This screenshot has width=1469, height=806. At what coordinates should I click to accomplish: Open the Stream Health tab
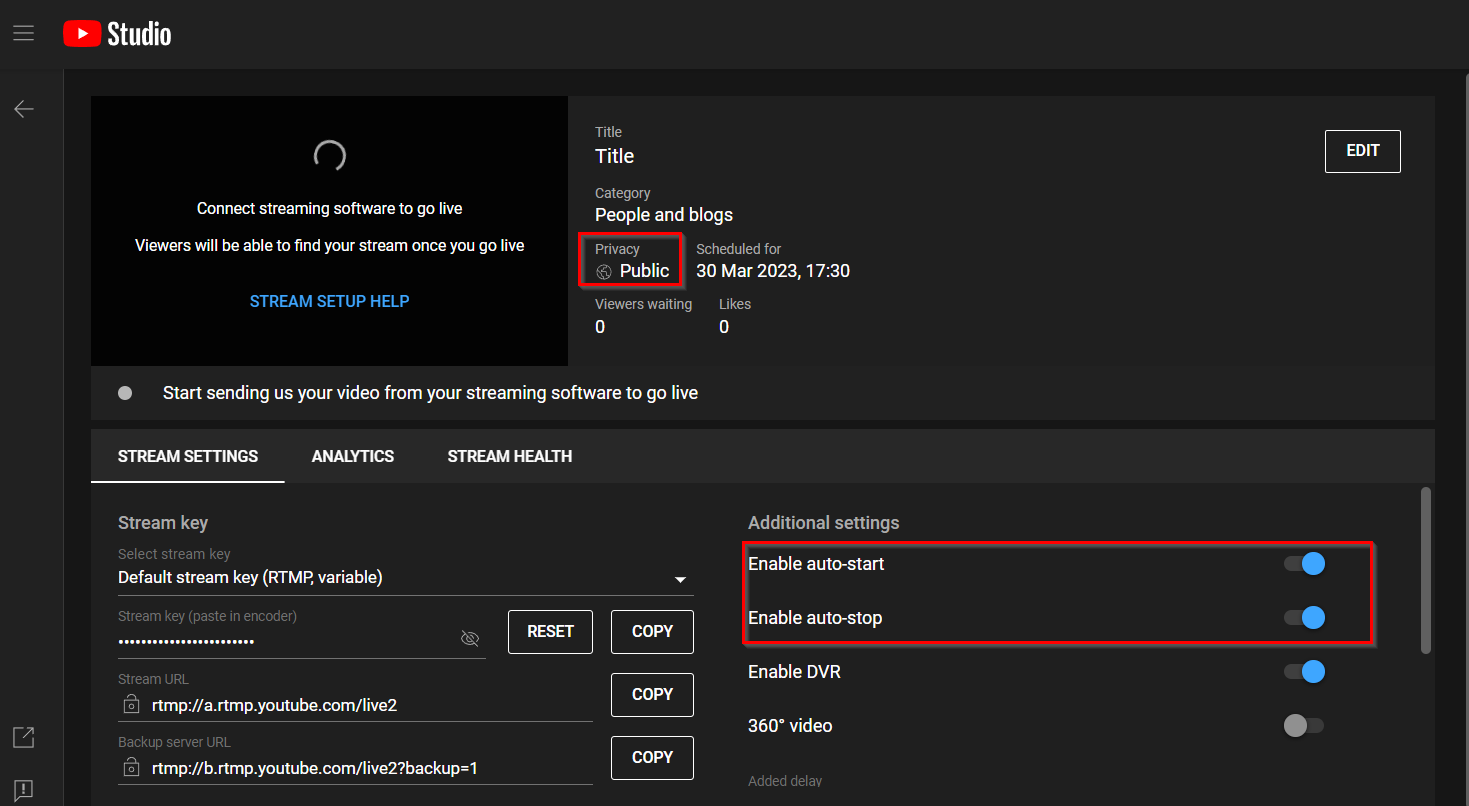509,456
